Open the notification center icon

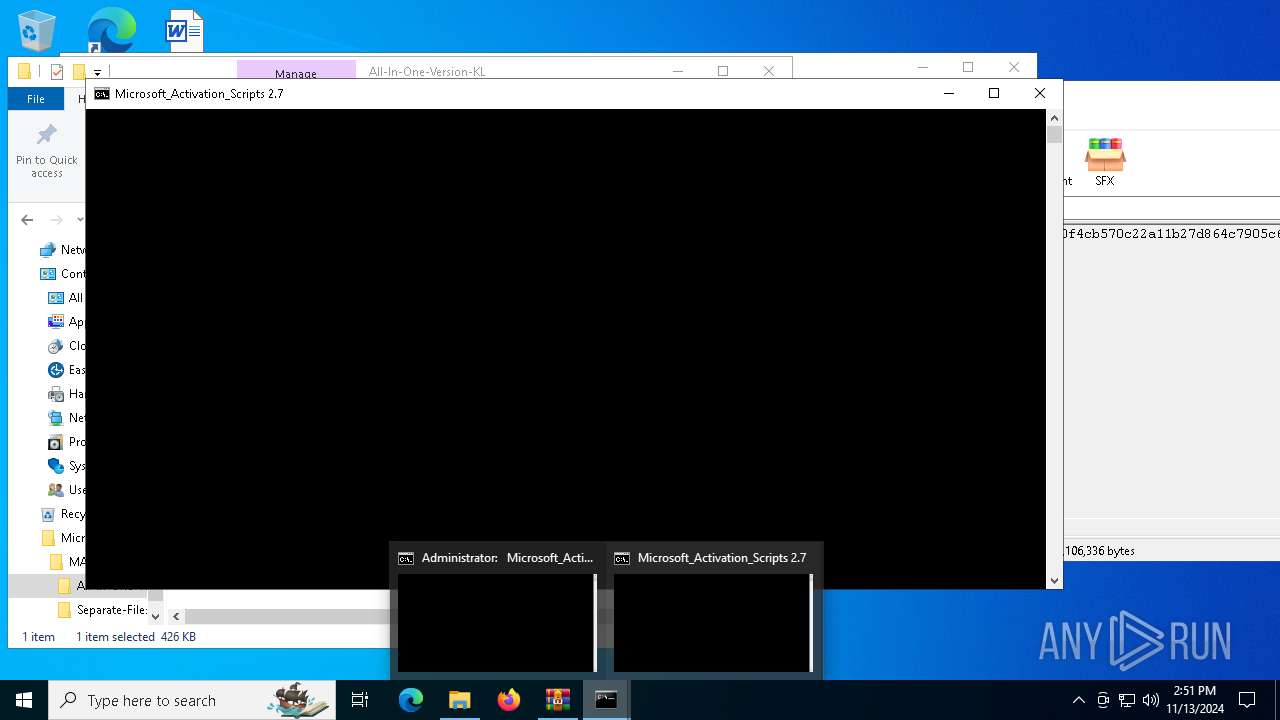[x=1247, y=700]
